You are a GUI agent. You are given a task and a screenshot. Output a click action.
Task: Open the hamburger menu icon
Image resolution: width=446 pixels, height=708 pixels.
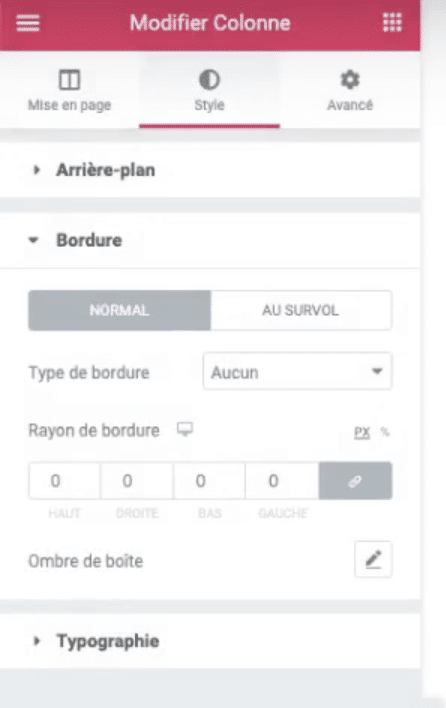pos(28,23)
